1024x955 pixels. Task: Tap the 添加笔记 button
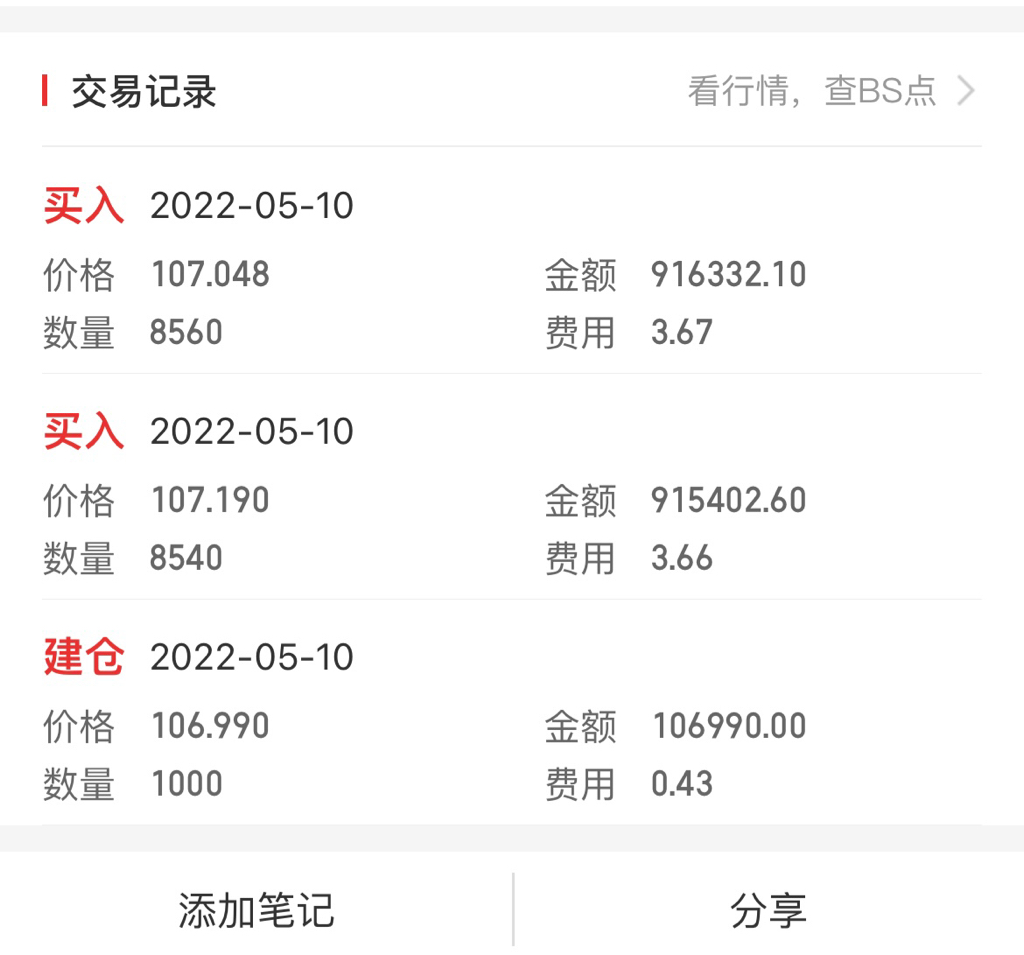[x=256, y=910]
